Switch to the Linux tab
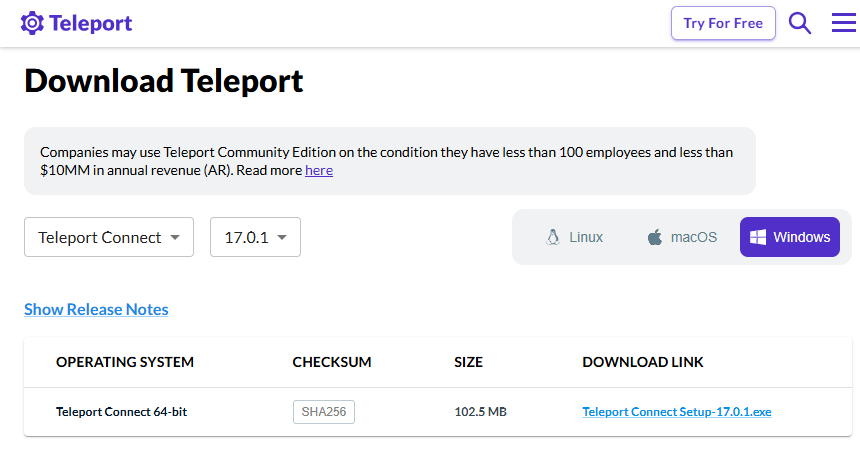Image resolution: width=860 pixels, height=450 pixels. (x=574, y=237)
